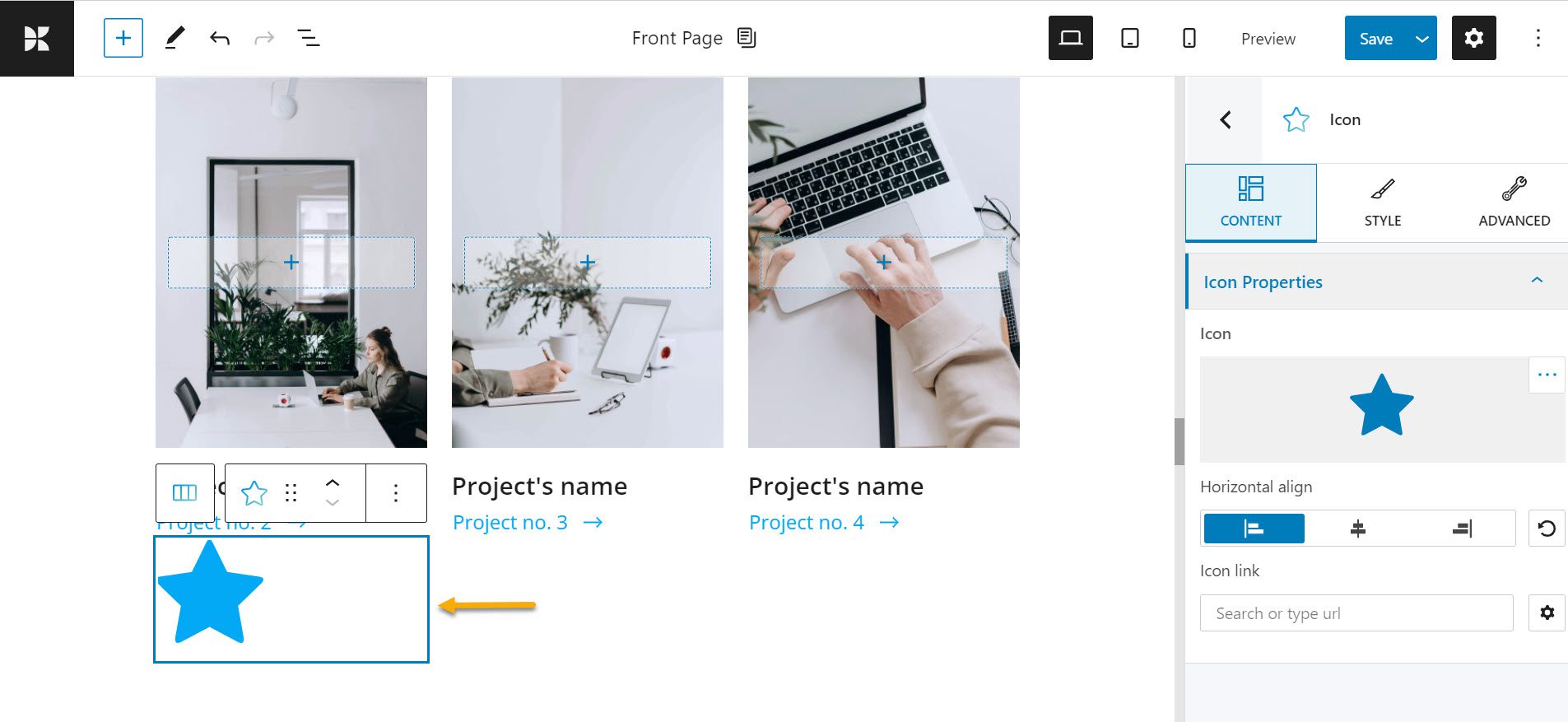This screenshot has width=1568, height=722.
Task: Open the save options dropdown arrow
Action: click(x=1421, y=39)
